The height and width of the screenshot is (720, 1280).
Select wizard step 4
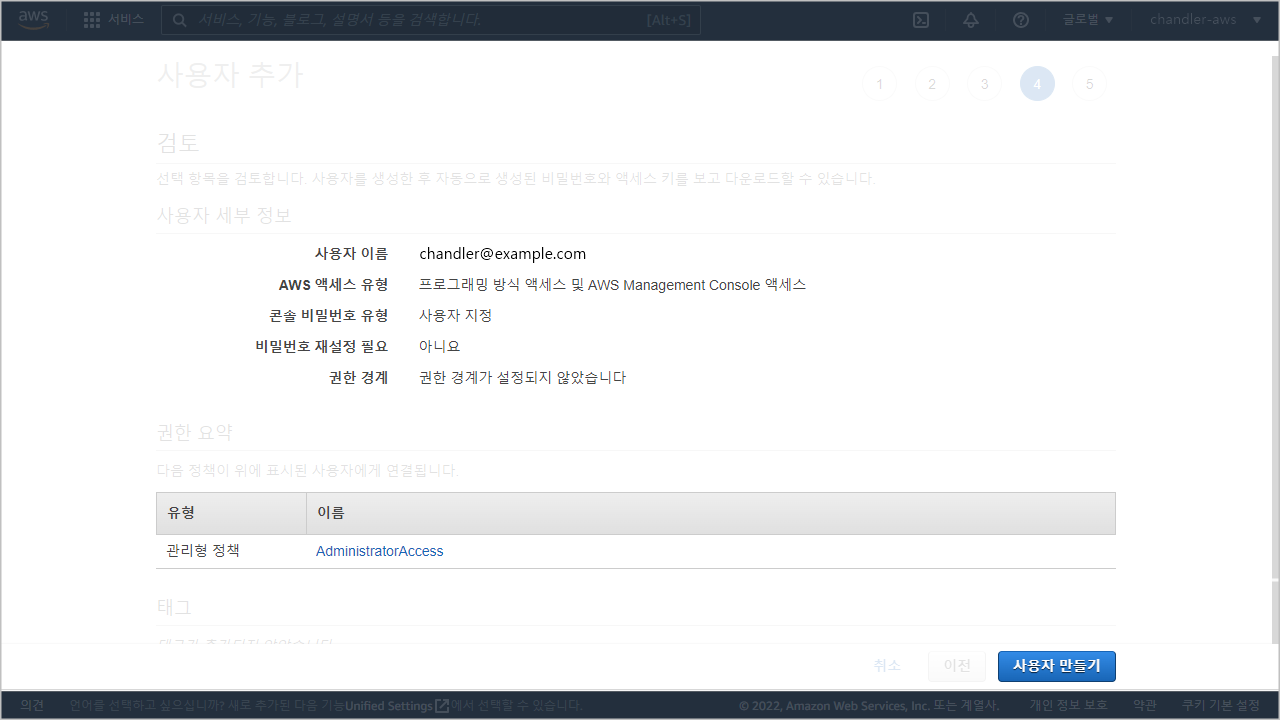point(1037,84)
